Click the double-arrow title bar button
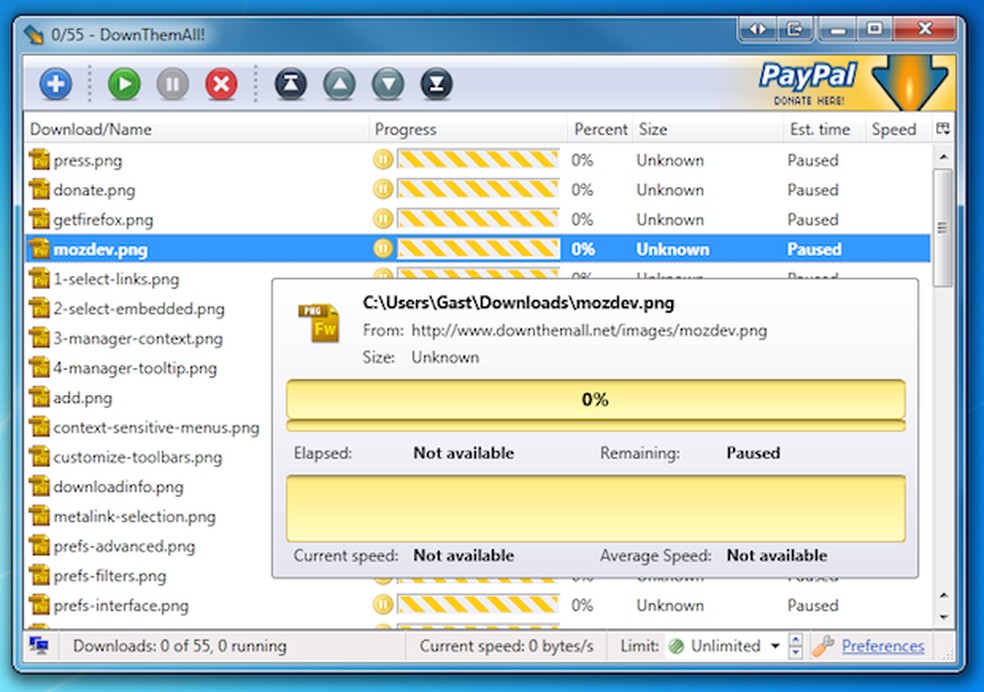Viewport: 984px width, 692px height. [758, 29]
